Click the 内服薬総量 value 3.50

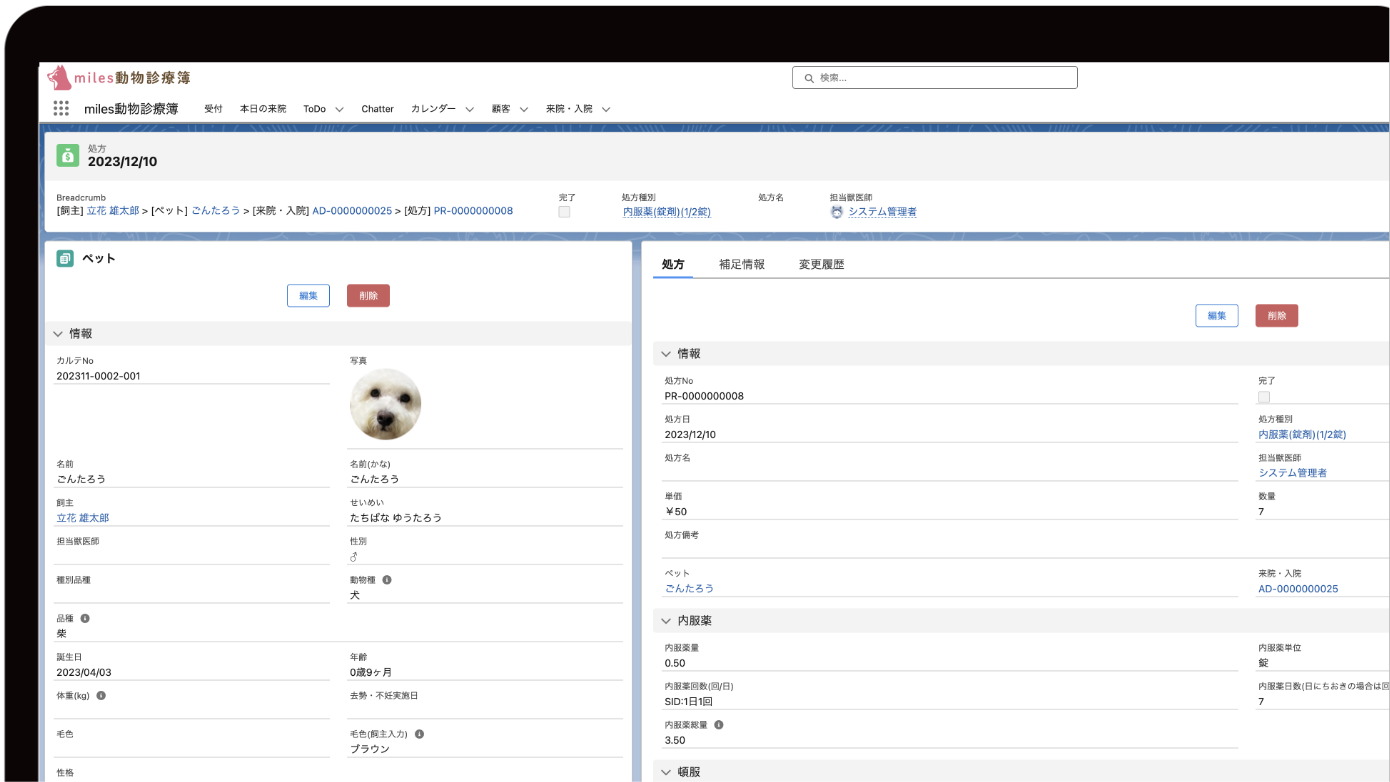pyautogui.click(x=675, y=741)
